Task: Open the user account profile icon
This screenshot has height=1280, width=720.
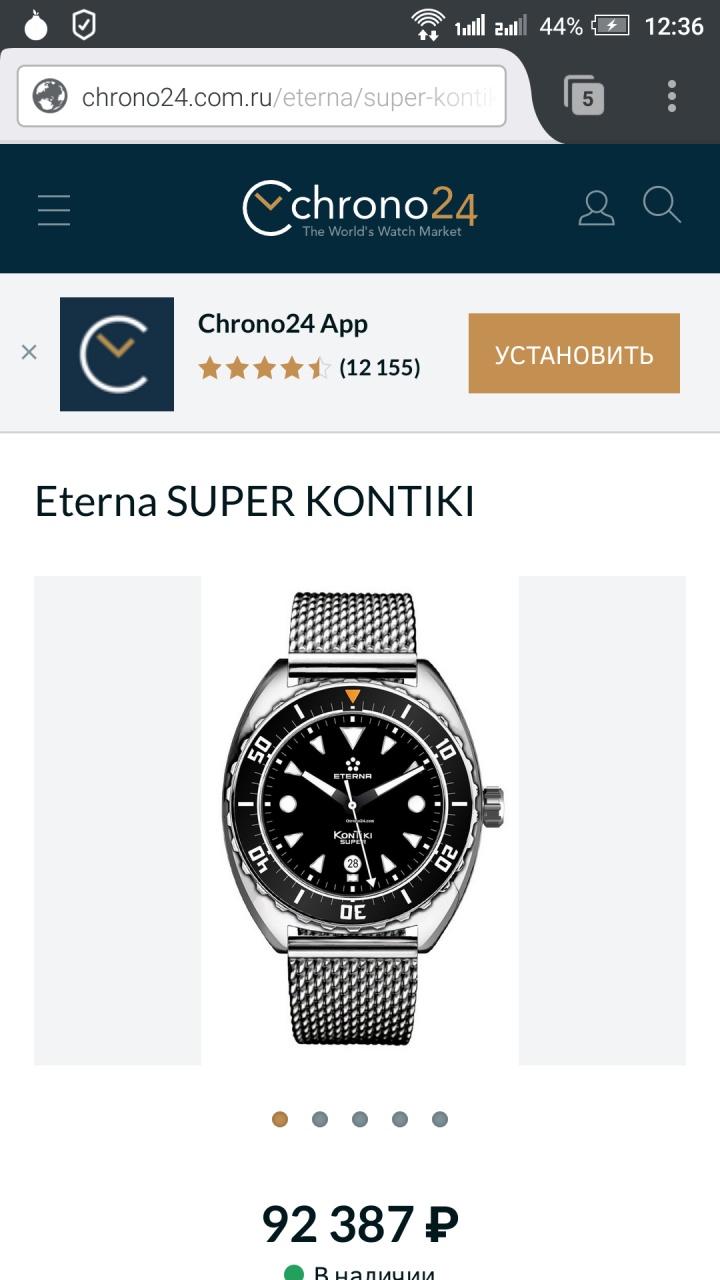Action: 597,208
